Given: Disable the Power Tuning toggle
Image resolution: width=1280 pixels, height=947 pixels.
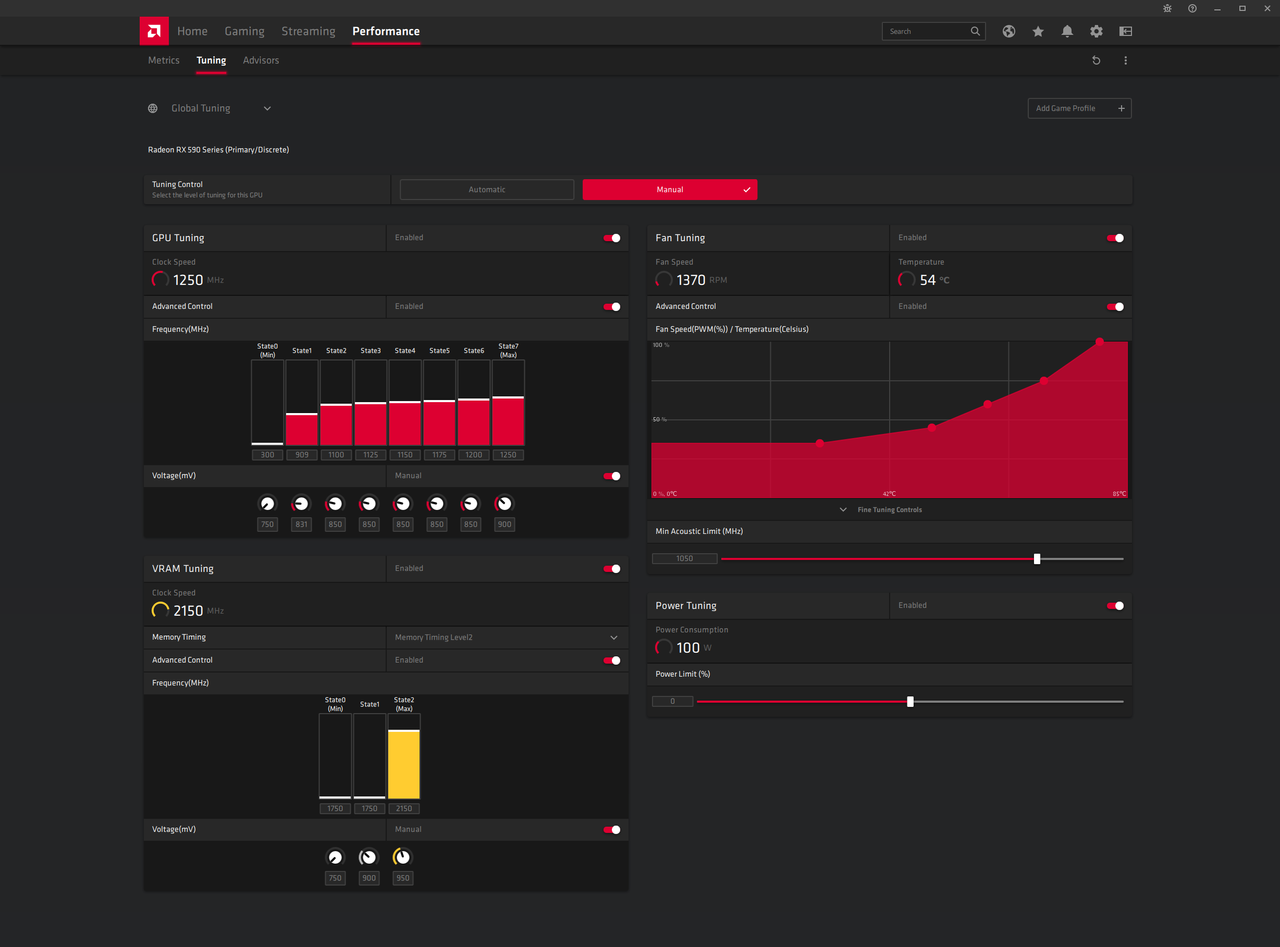Looking at the screenshot, I should (1115, 606).
